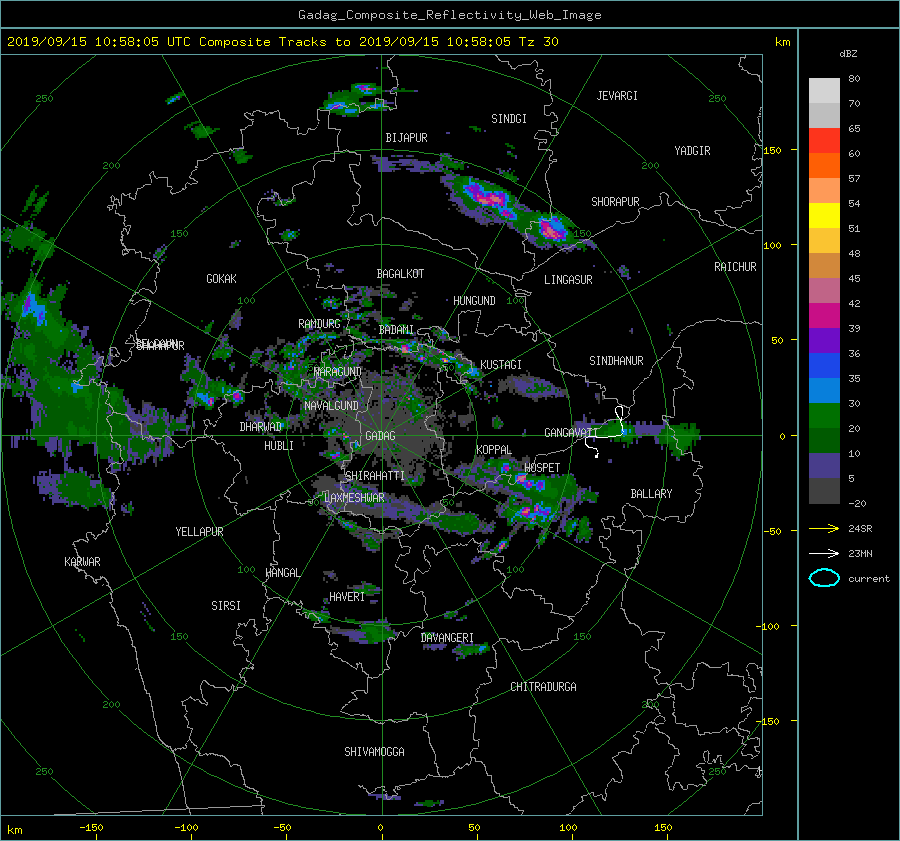Viewport: 900px width, 841px height.
Task: Click the BALLARY label
Action: [651, 494]
